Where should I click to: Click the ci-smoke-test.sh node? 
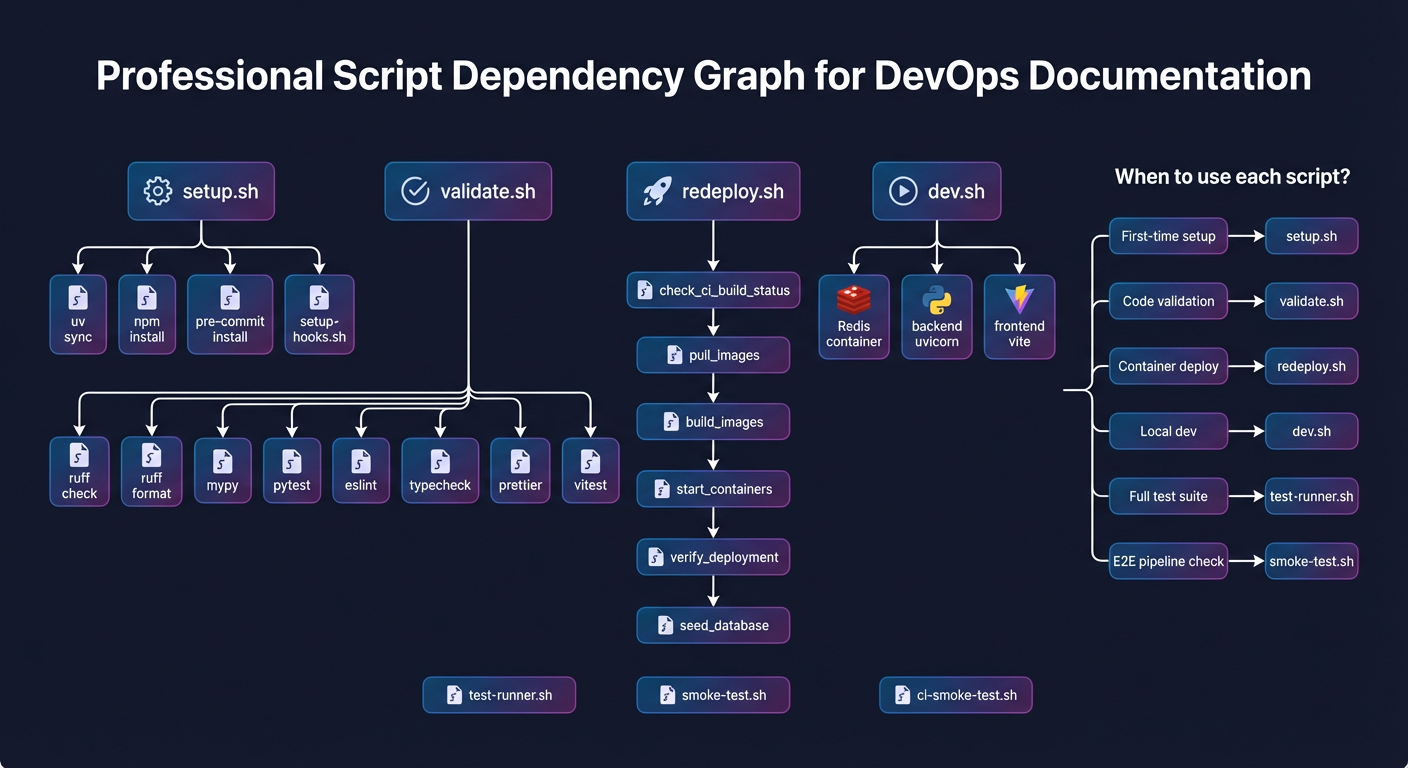point(955,694)
